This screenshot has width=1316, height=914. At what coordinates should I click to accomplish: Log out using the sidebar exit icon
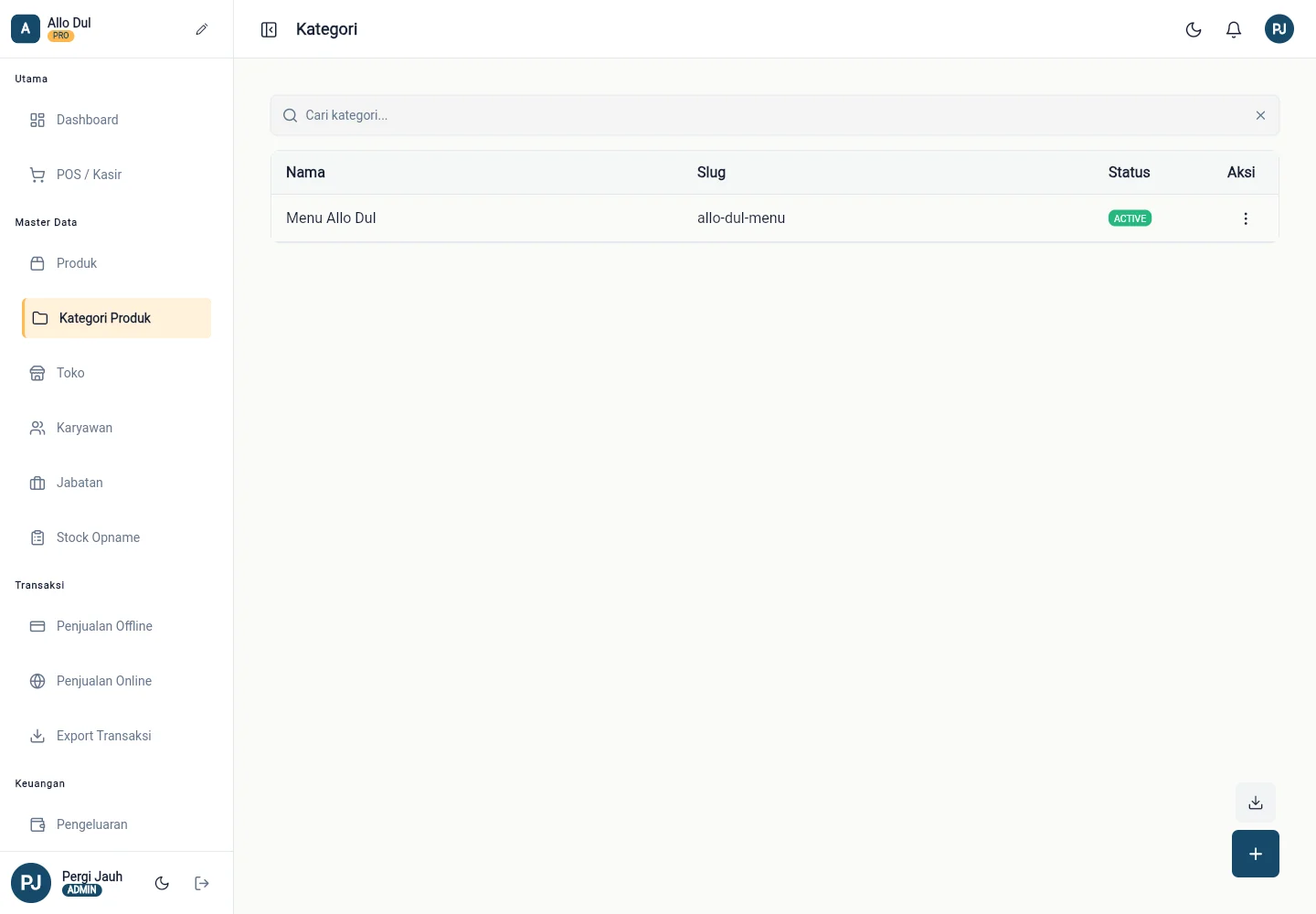pos(202,883)
